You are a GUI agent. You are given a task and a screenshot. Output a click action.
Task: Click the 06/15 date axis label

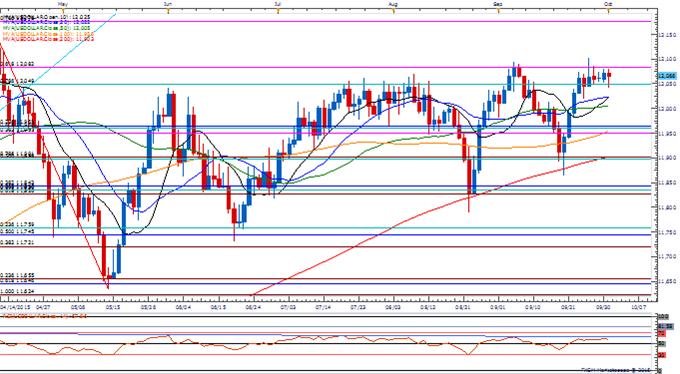(218, 307)
